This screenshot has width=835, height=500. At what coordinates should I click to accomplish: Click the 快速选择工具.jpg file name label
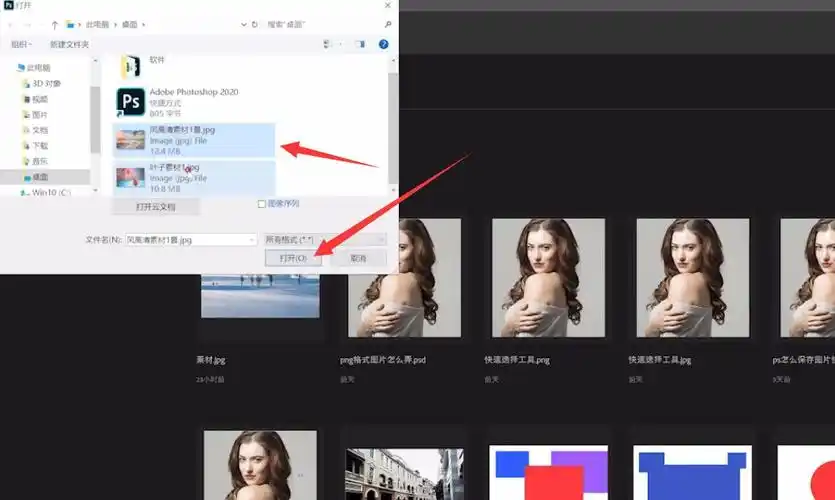pos(660,360)
